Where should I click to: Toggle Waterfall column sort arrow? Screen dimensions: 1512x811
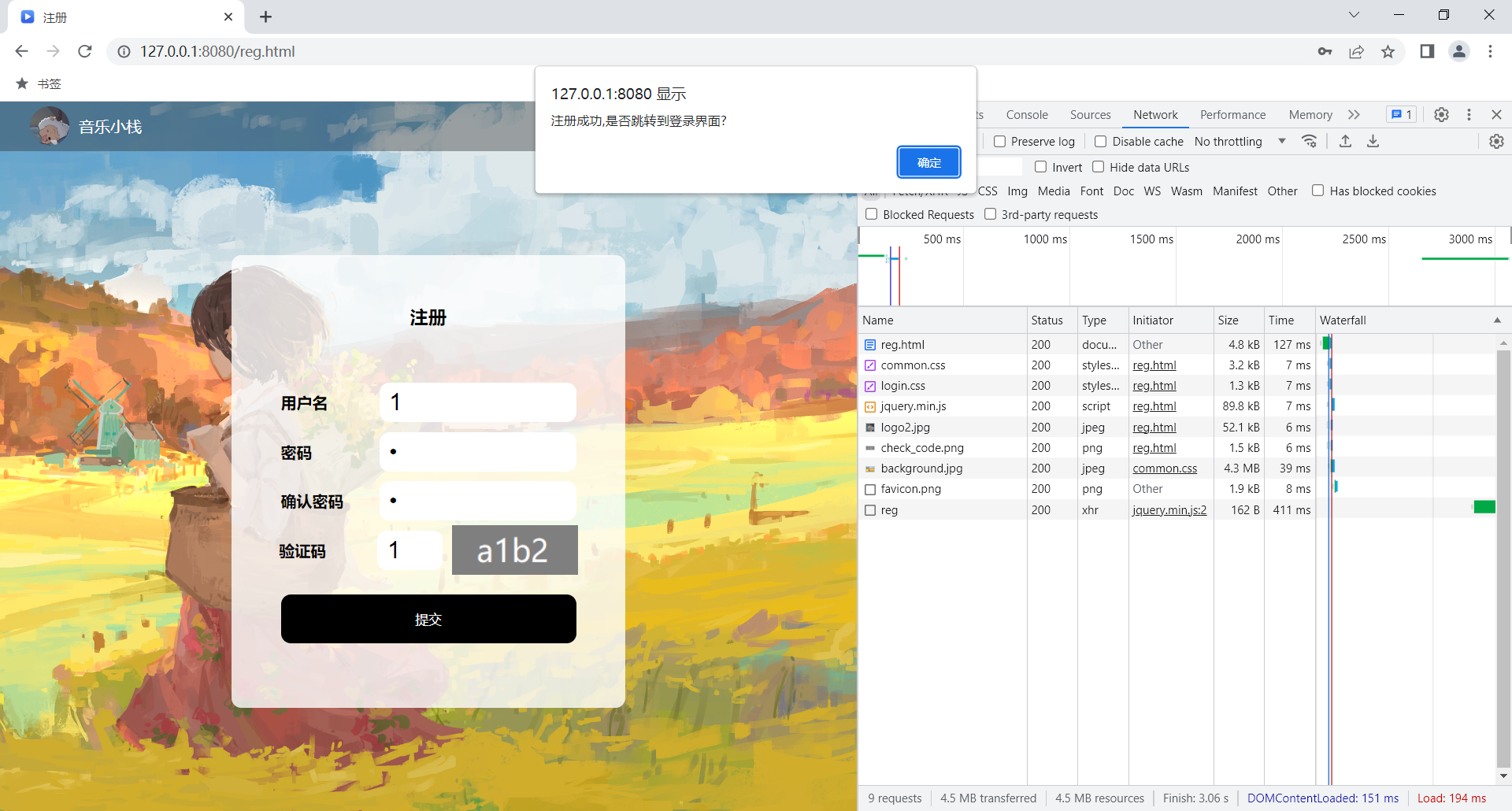1497,320
